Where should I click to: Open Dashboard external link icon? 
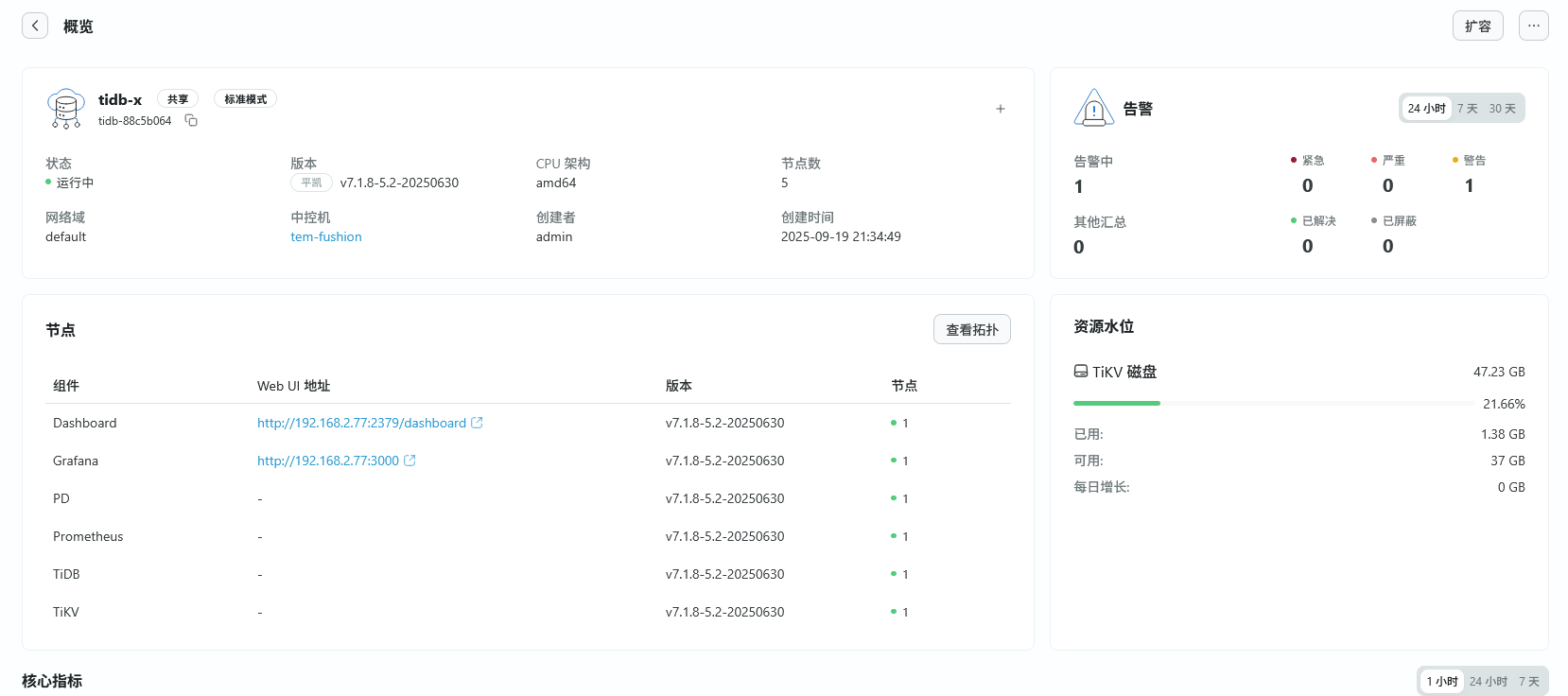point(477,423)
